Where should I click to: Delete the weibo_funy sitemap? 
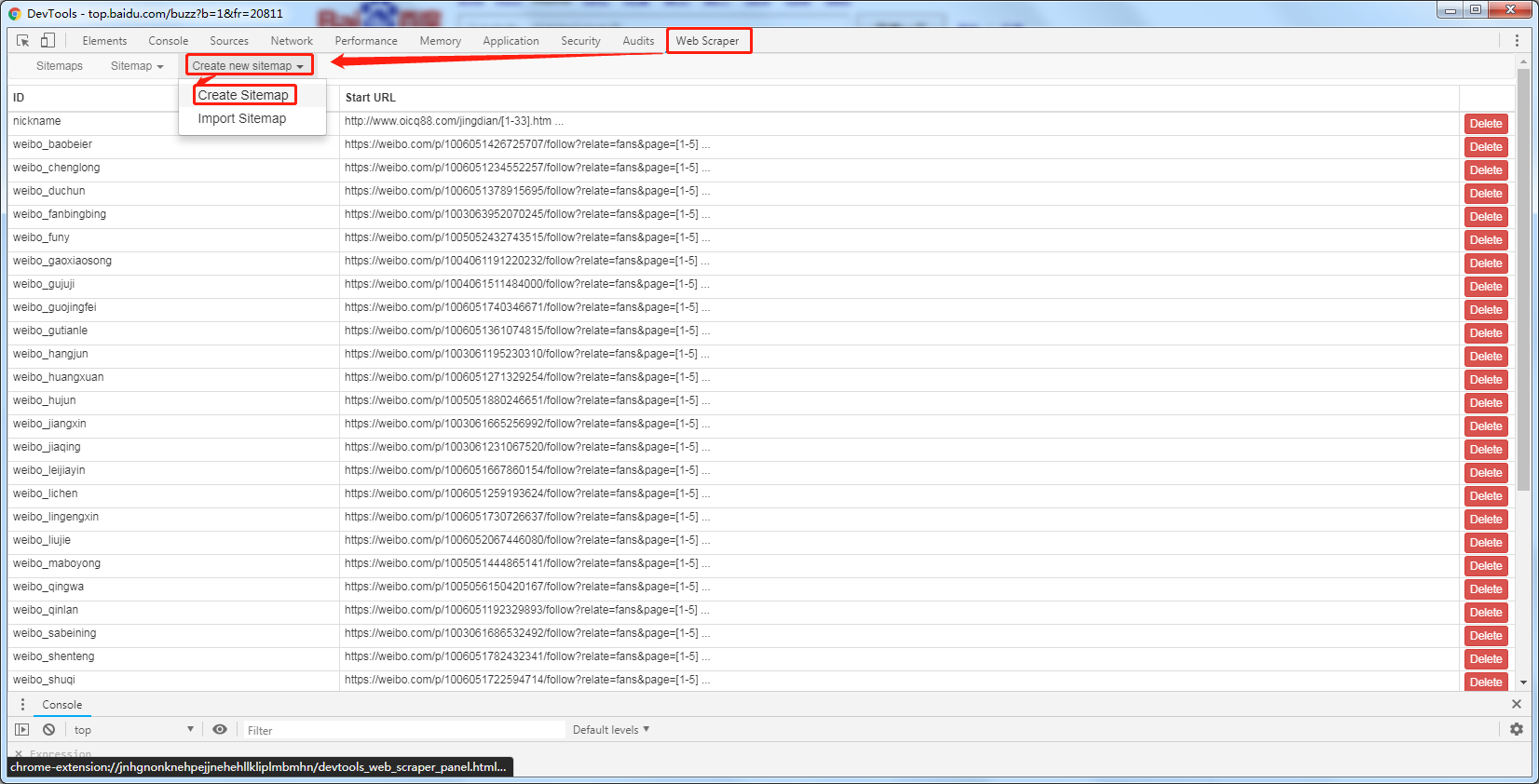(x=1486, y=240)
